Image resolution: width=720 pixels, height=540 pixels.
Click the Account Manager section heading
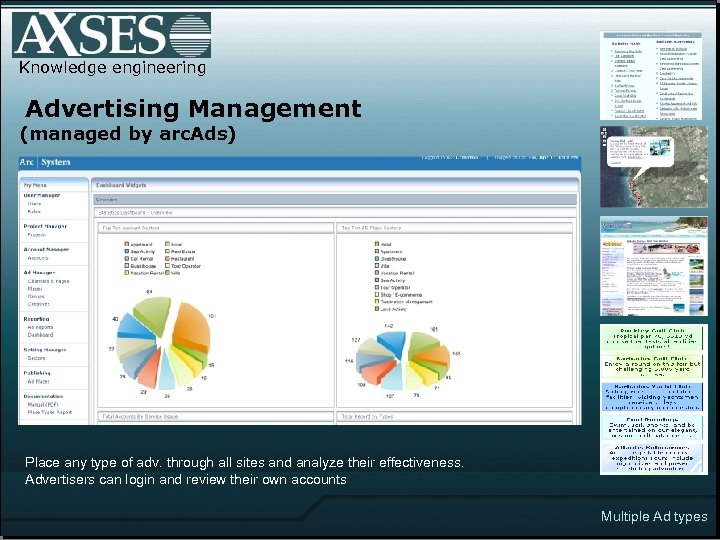46,249
